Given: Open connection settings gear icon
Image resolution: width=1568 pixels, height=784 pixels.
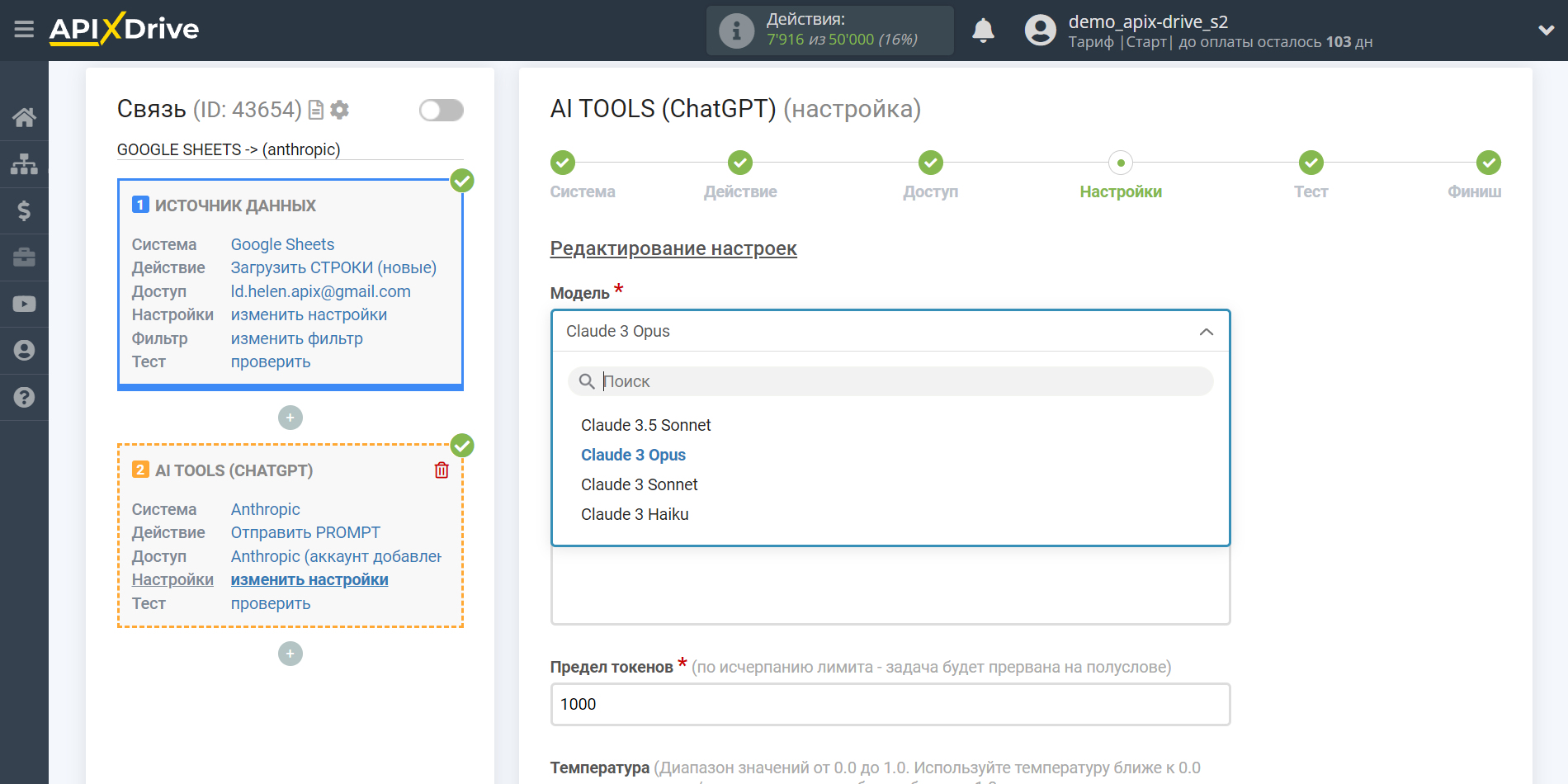Looking at the screenshot, I should [x=339, y=110].
